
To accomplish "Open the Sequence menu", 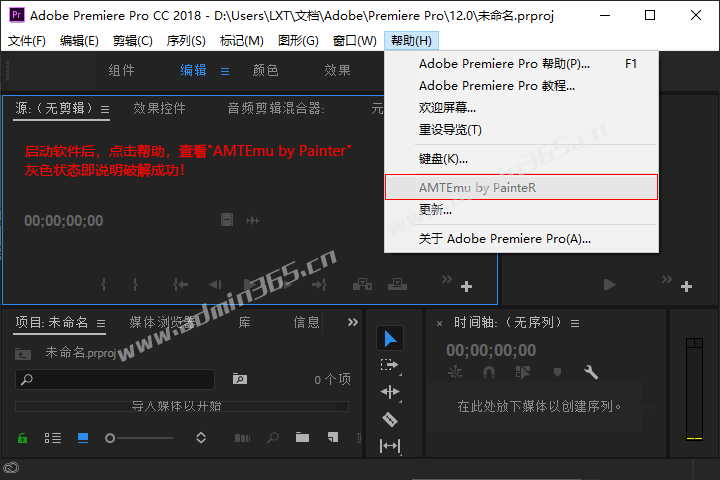I will 186,41.
